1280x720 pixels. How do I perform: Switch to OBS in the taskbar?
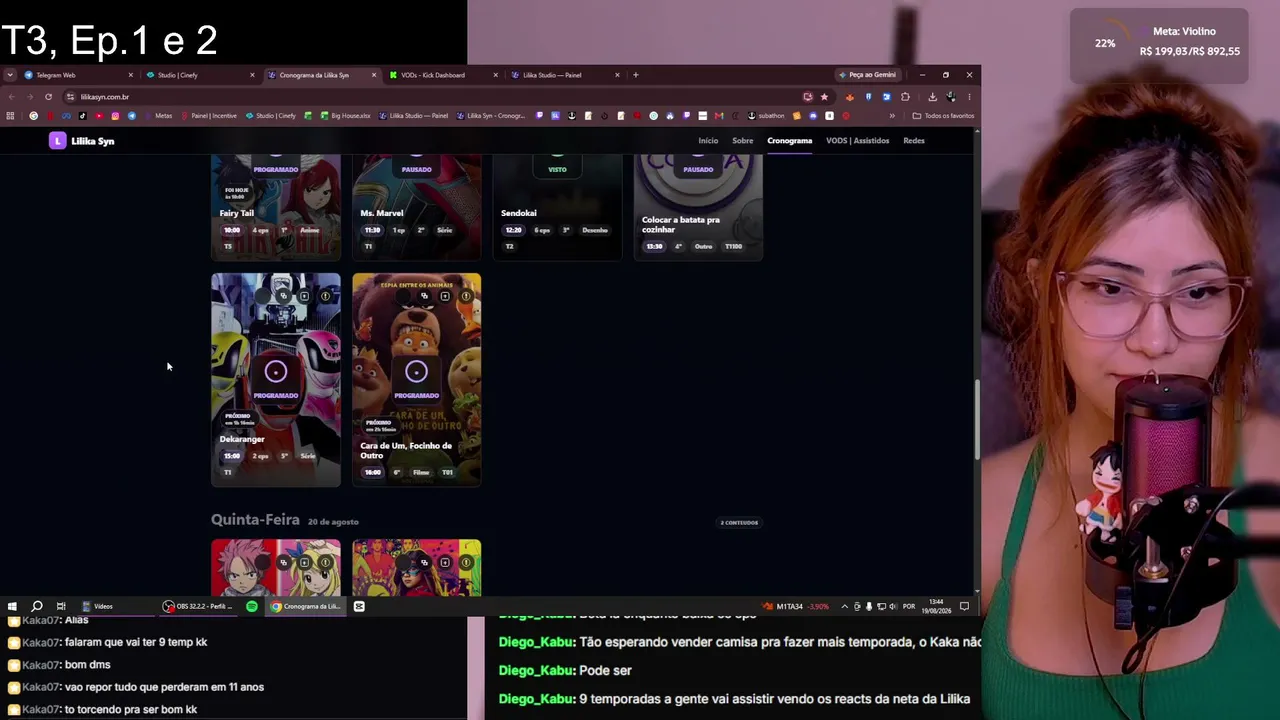200,606
